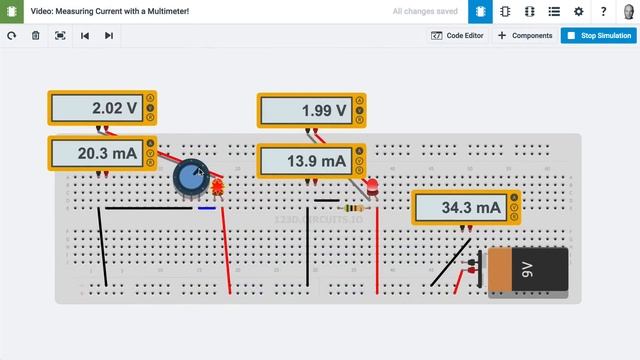Select amperage mode on 20.3 mA multimeter

tap(150, 143)
